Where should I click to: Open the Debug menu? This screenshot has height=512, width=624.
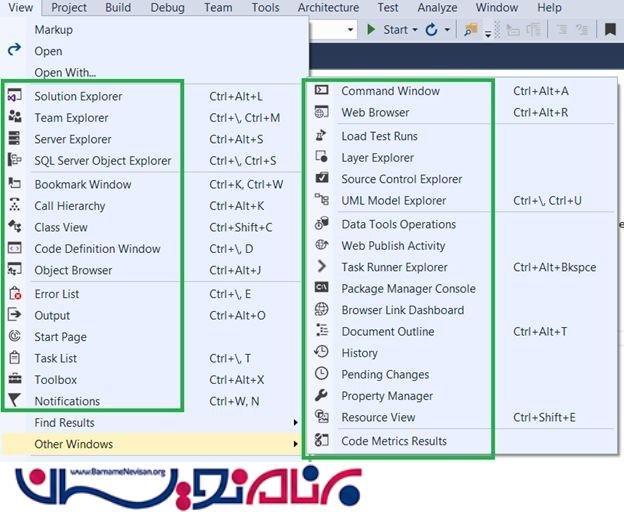pyautogui.click(x=168, y=8)
